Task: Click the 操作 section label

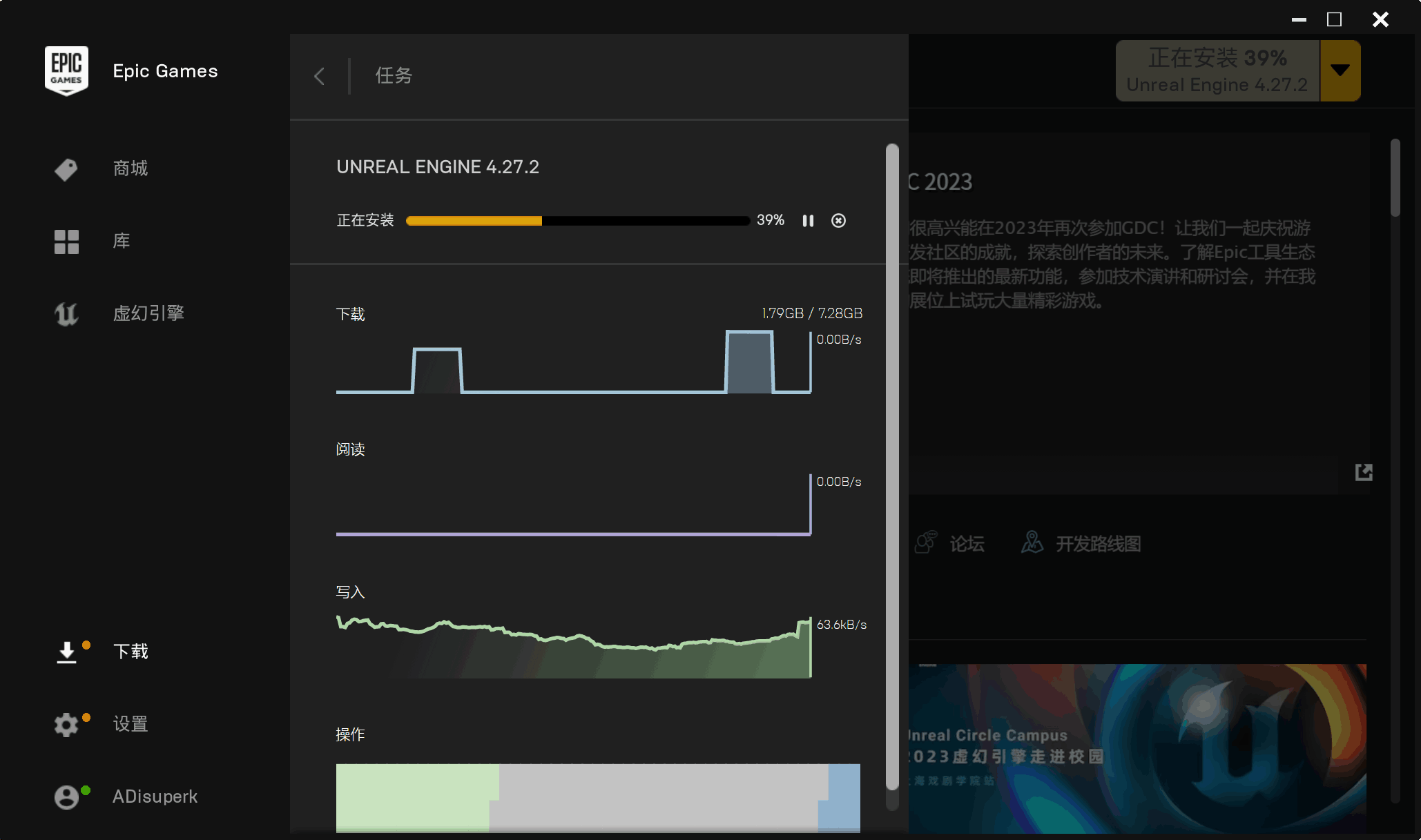Action: click(x=350, y=734)
